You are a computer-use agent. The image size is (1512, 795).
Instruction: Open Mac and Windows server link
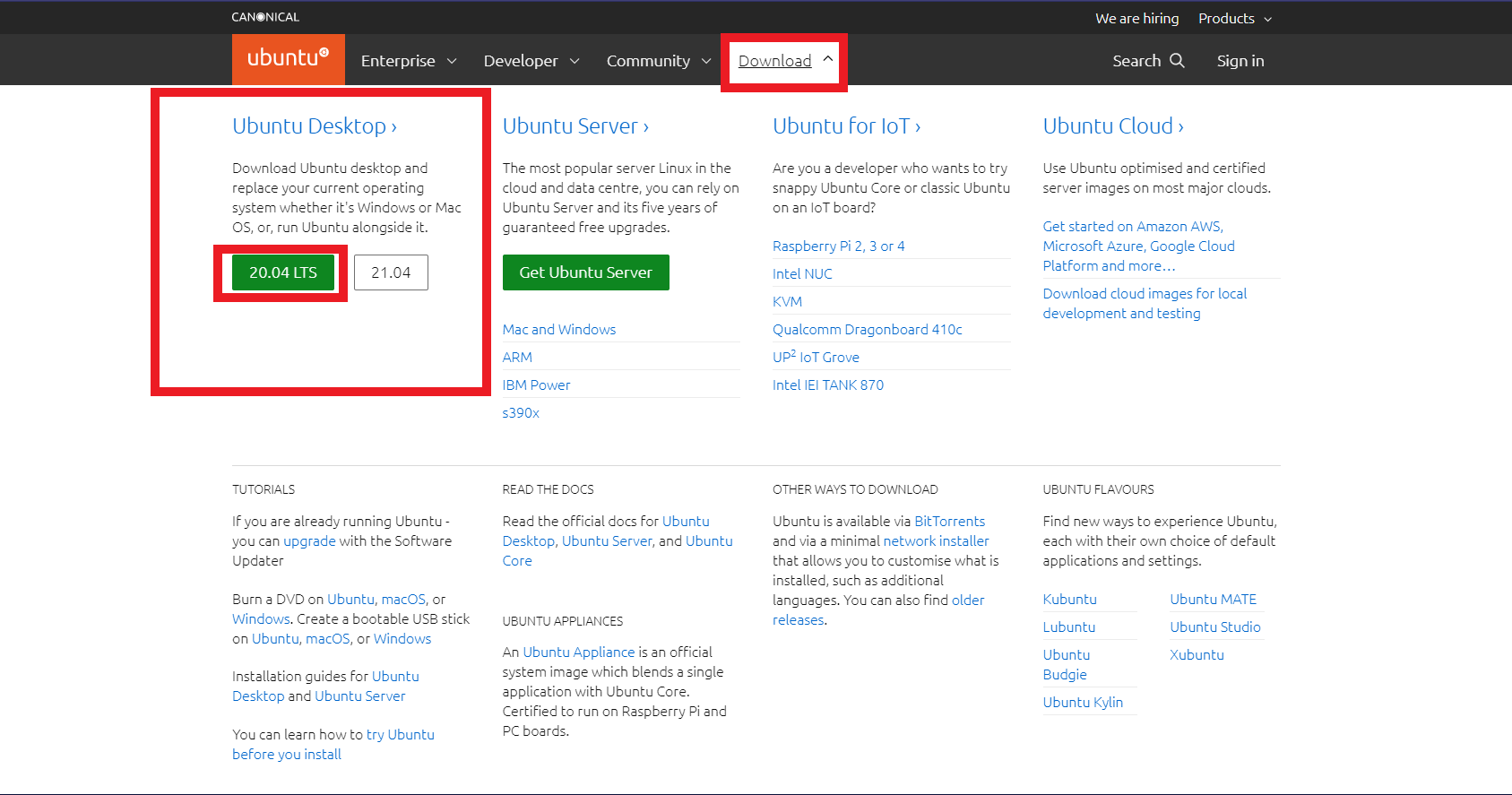(x=559, y=330)
